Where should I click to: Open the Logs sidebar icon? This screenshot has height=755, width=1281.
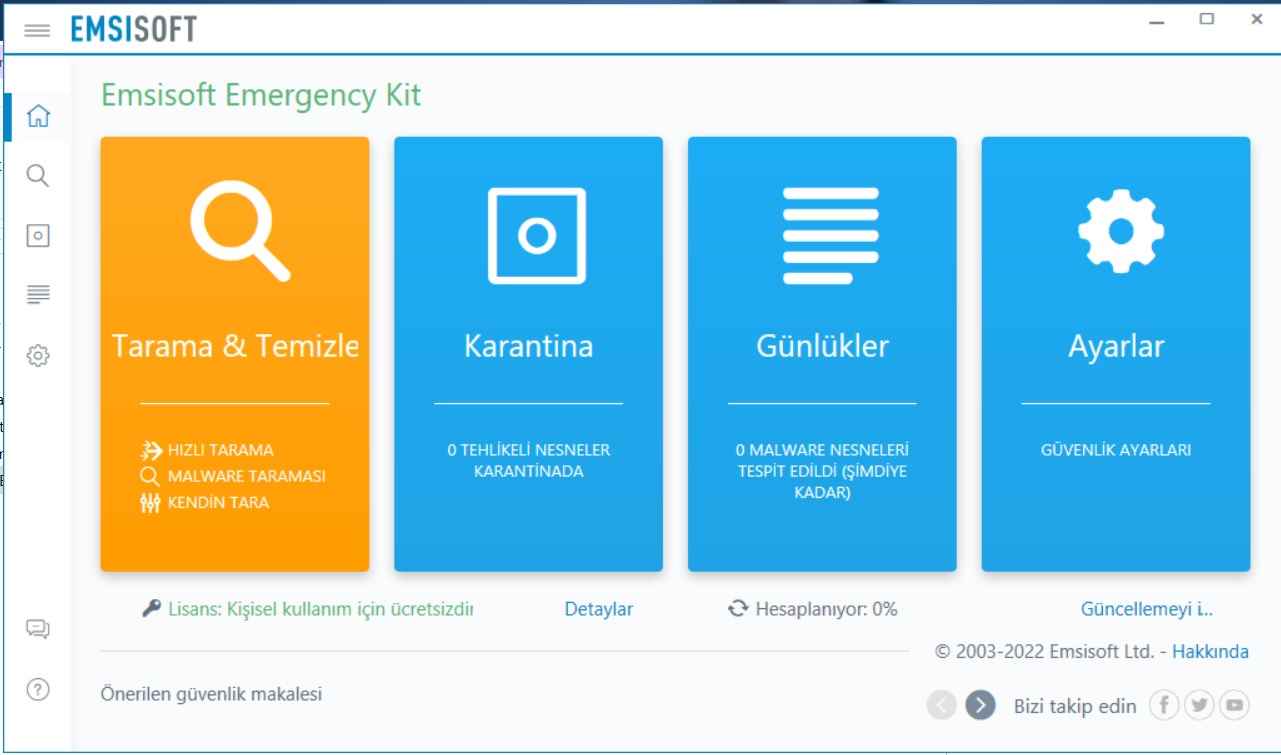[37, 293]
